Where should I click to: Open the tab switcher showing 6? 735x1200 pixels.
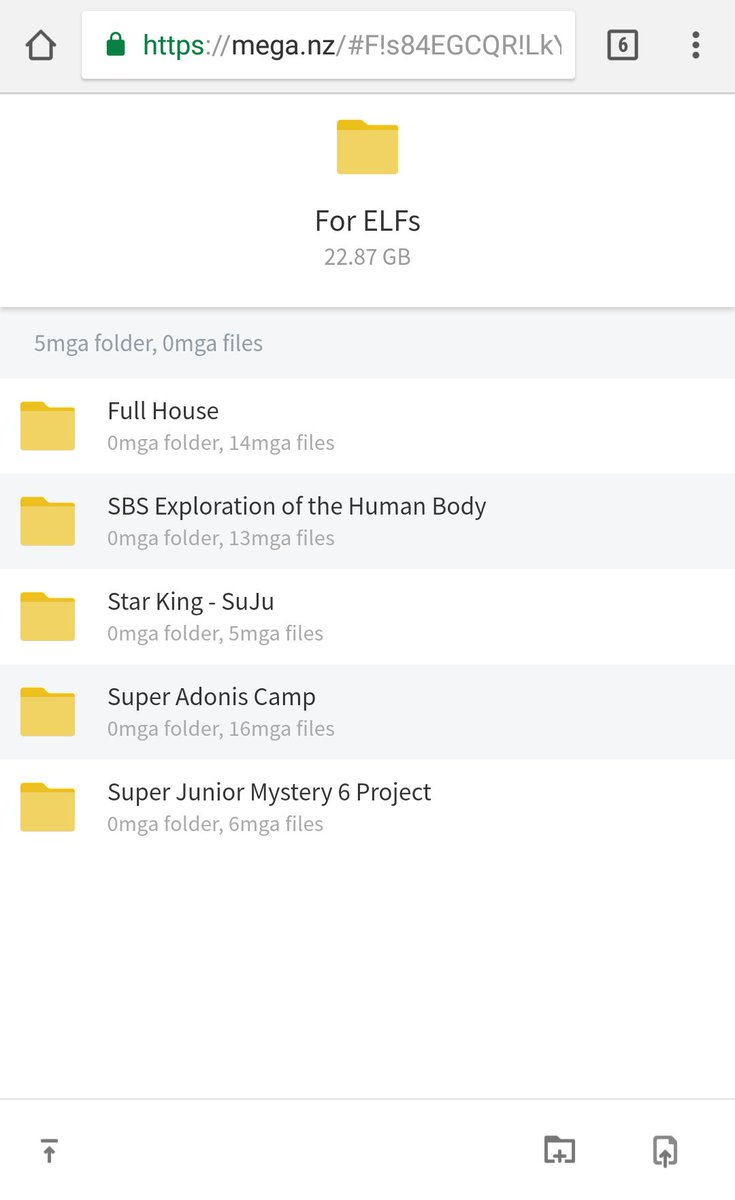pyautogui.click(x=622, y=45)
